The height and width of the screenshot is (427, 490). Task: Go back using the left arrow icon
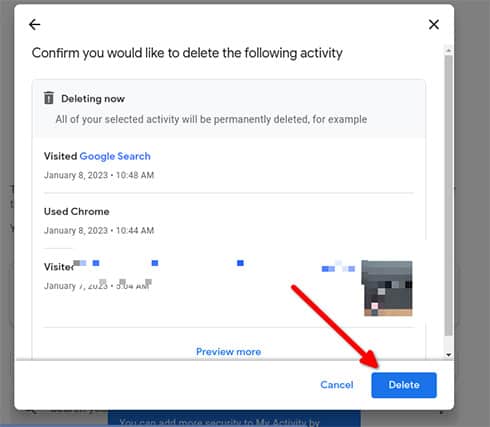[x=34, y=24]
